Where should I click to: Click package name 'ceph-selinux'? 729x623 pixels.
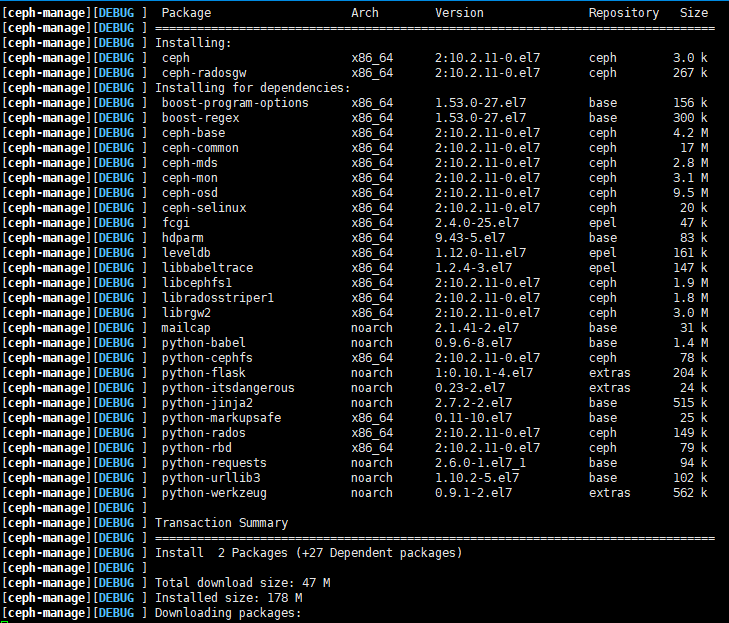tap(204, 208)
